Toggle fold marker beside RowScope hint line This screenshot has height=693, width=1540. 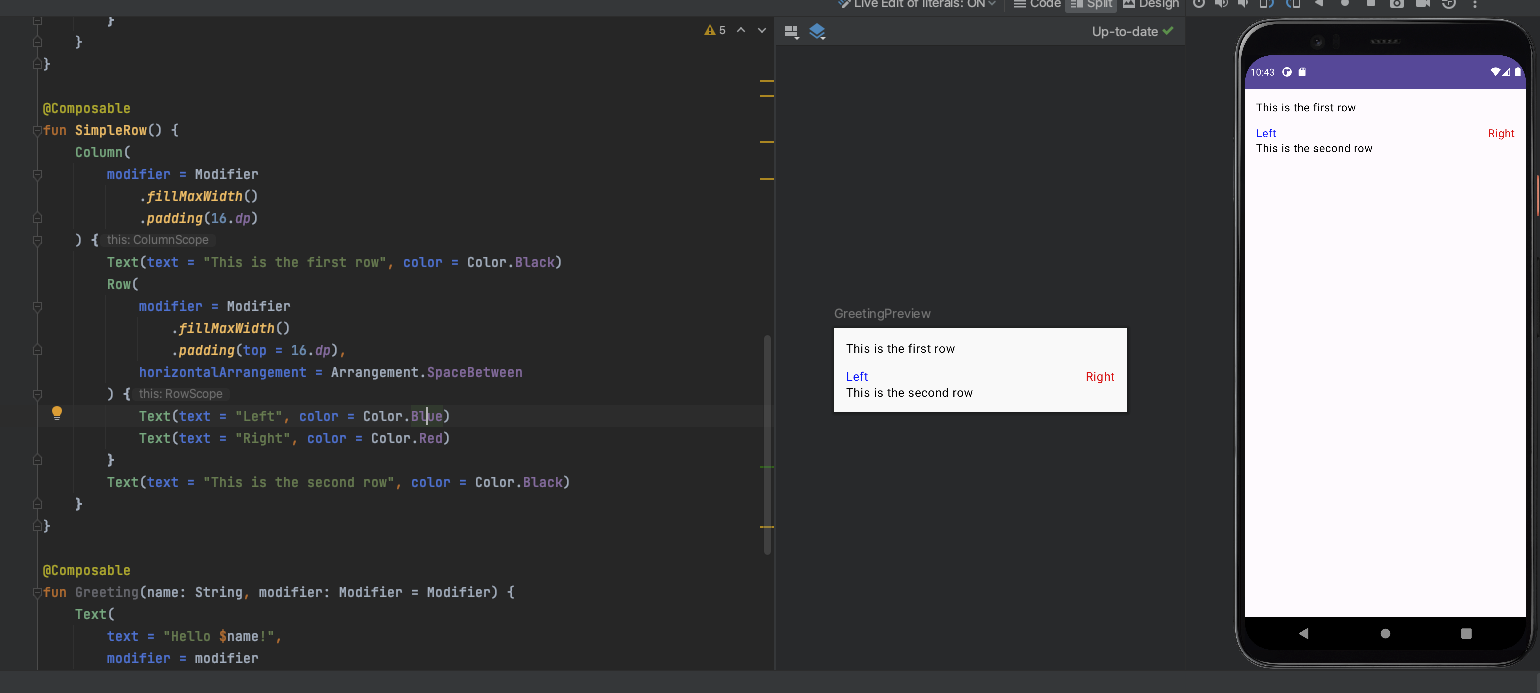pos(38,394)
